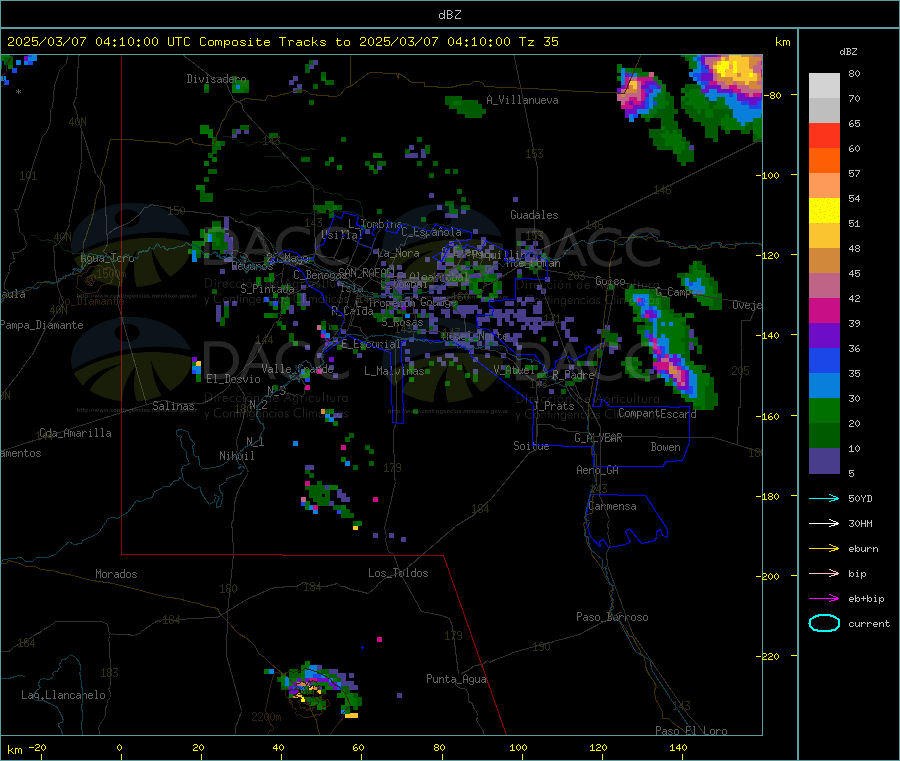Click the red 60 dBZ legend swatch
The image size is (900, 761).
point(824,135)
